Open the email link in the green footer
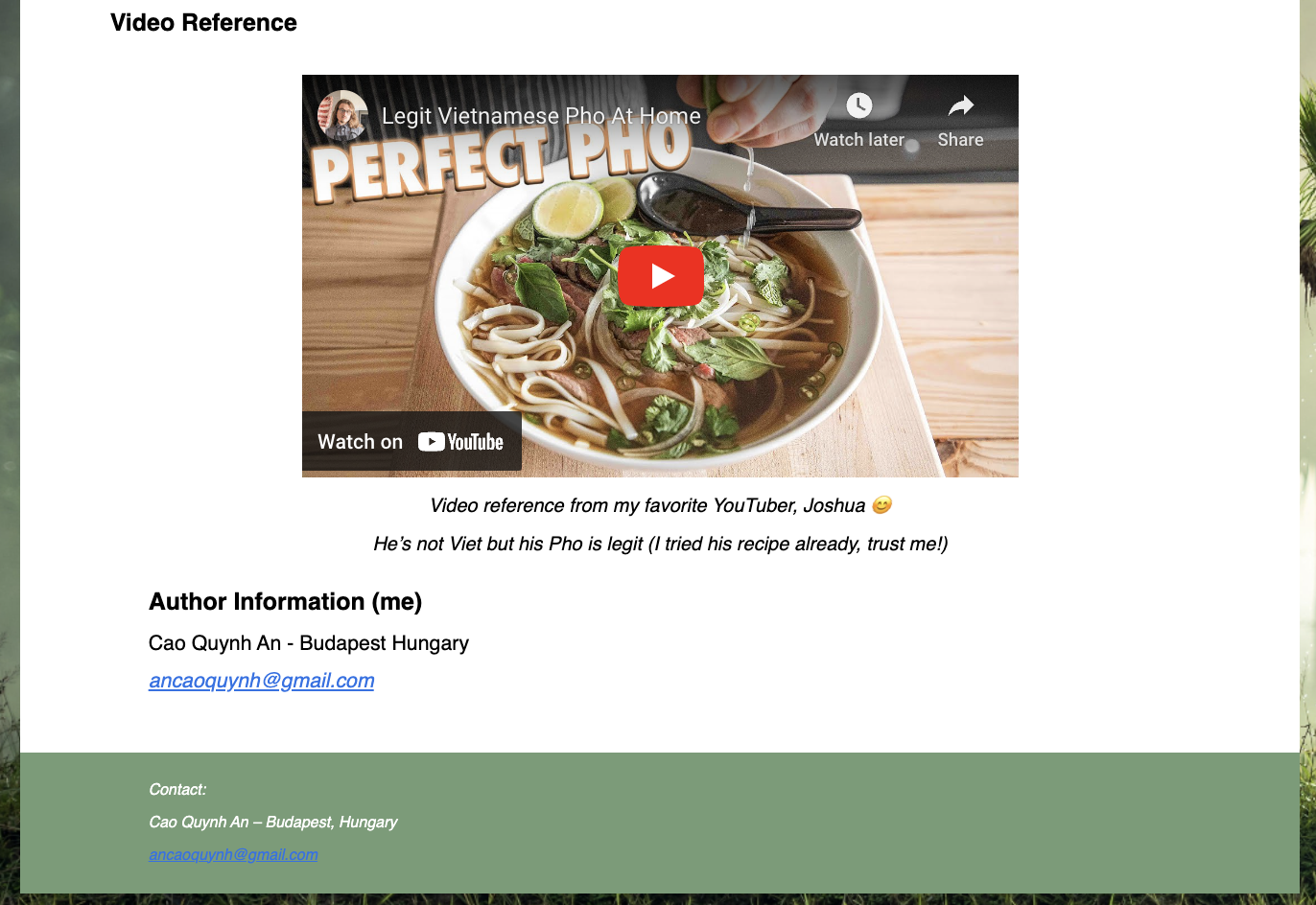This screenshot has width=1316, height=905. [233, 854]
